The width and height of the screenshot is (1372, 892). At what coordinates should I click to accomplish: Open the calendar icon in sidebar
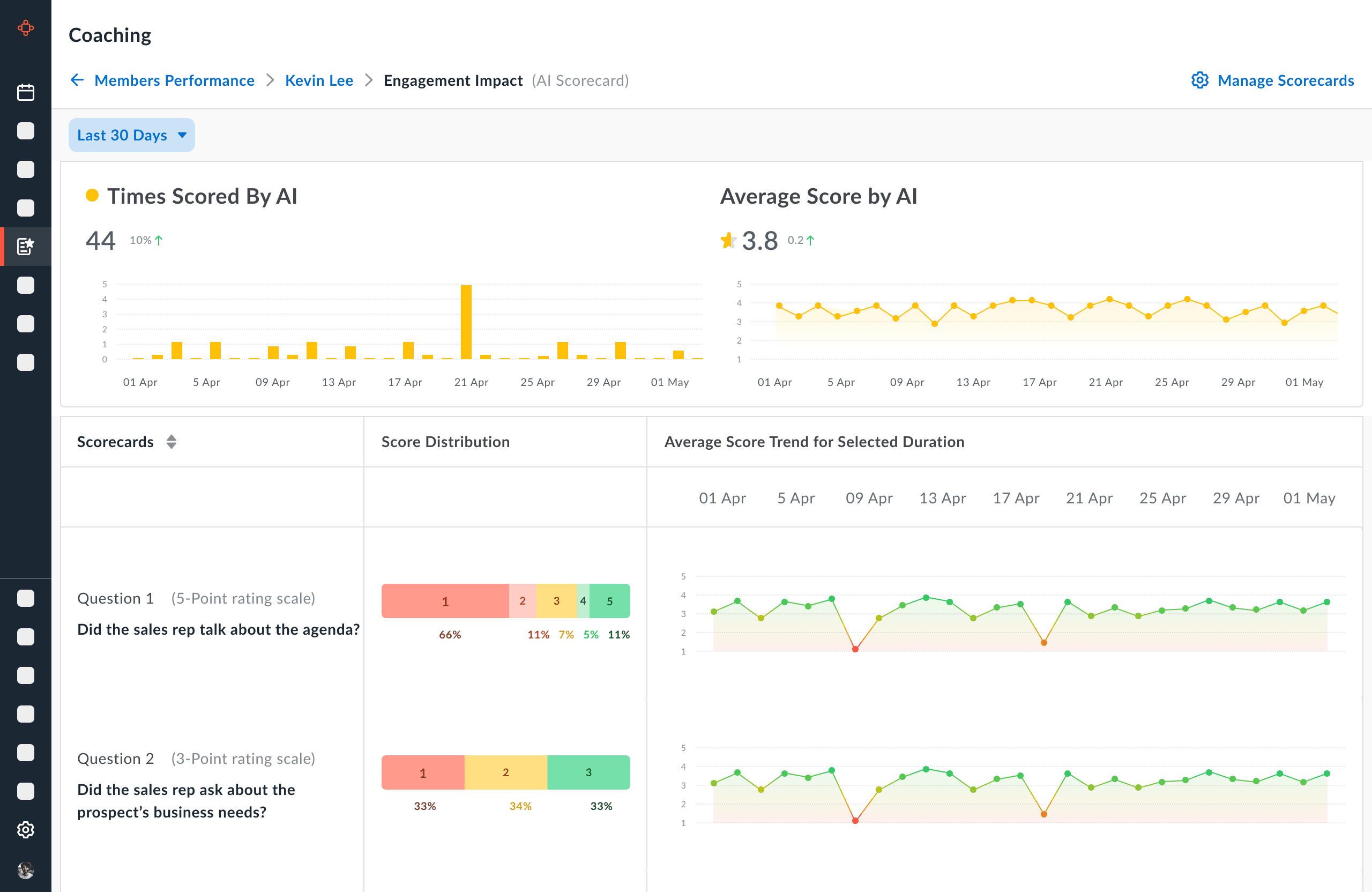pyautogui.click(x=25, y=92)
